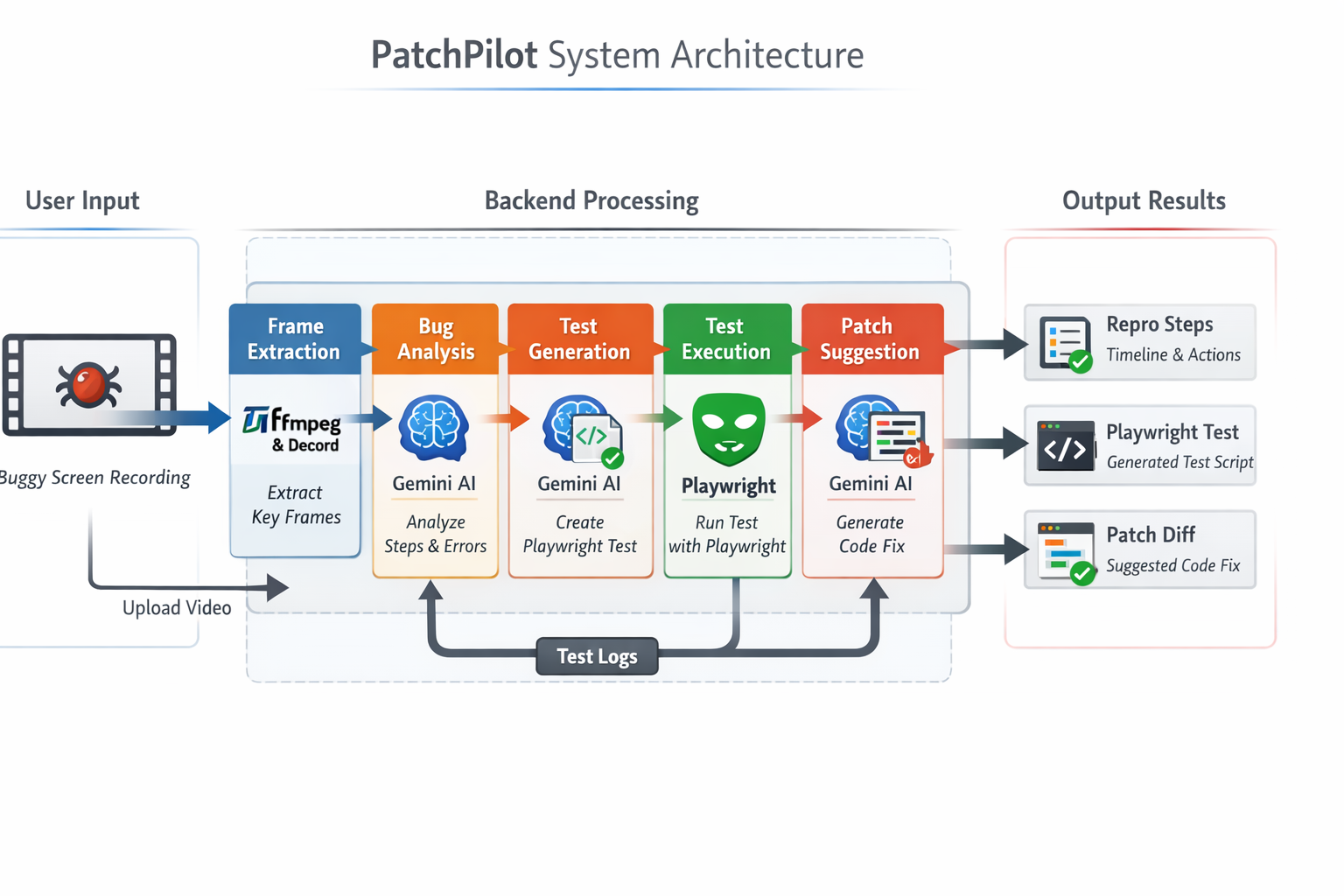Click the PatchPilot System Architecture title
The height and width of the screenshot is (896, 1344).
pos(617,55)
